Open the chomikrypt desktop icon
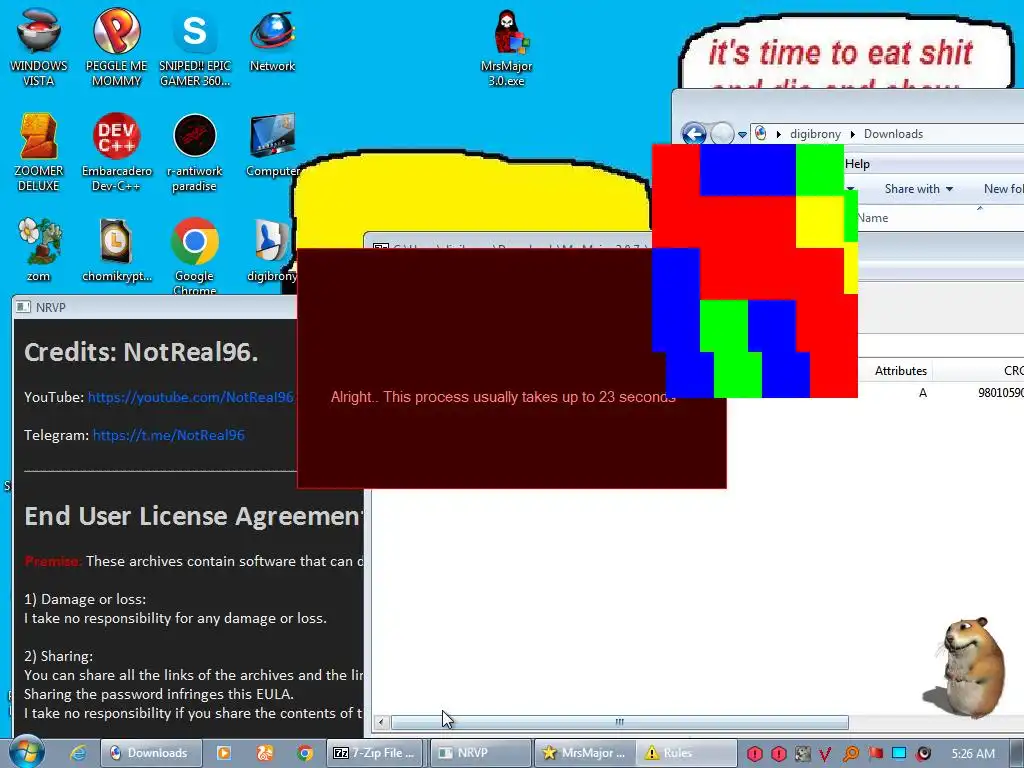 116,250
